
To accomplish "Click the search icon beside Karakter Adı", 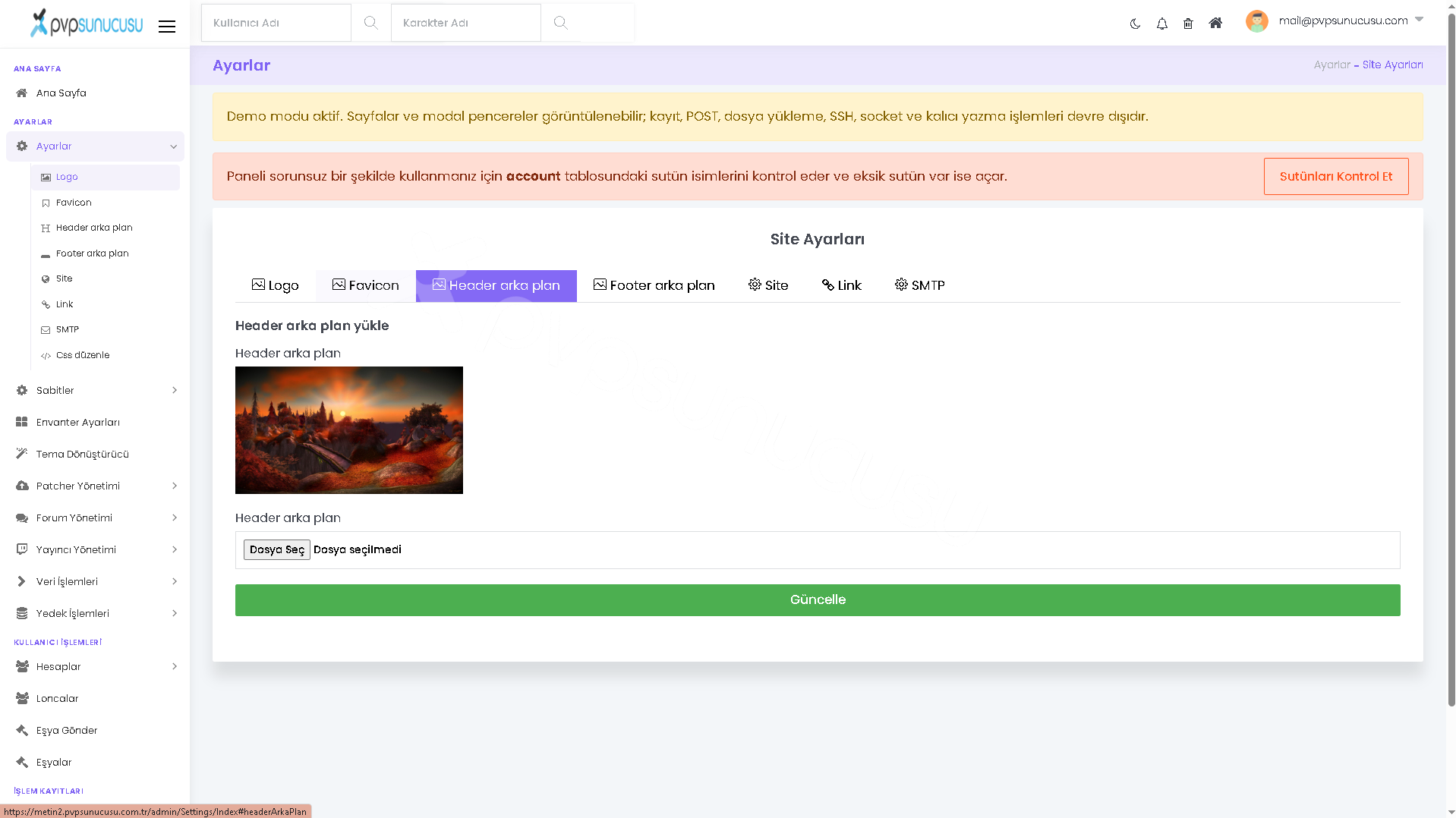I will pyautogui.click(x=560, y=23).
